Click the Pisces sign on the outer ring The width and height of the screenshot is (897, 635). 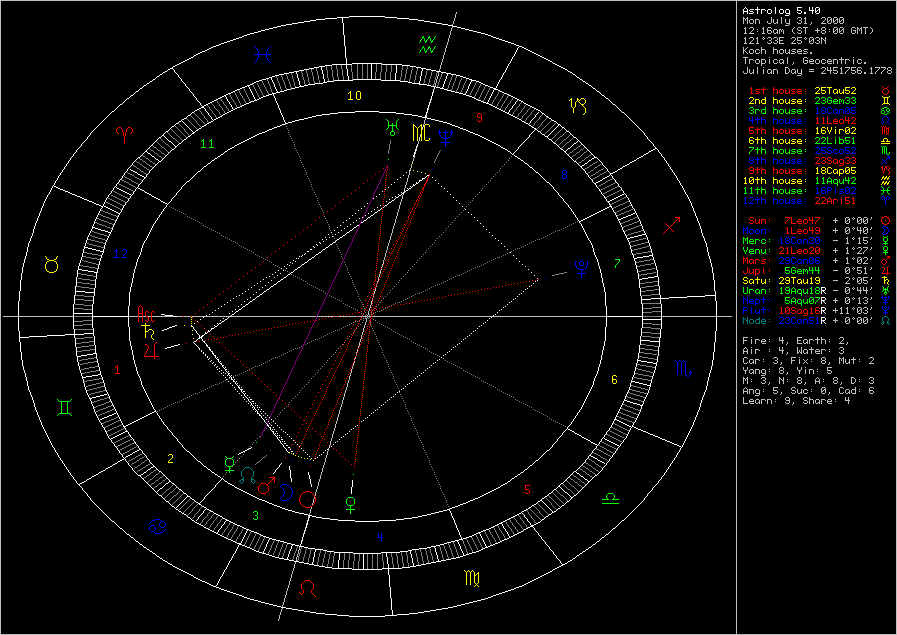pyautogui.click(x=264, y=55)
